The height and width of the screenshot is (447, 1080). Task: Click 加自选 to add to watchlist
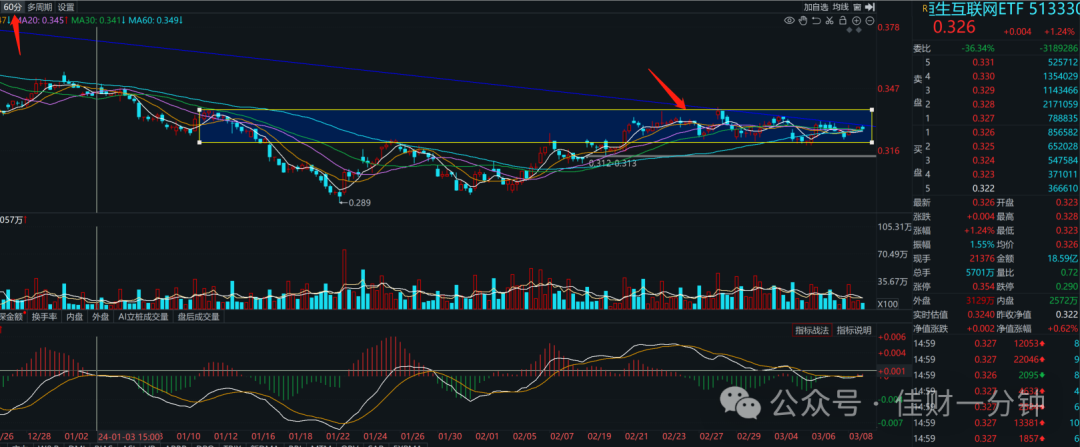tap(815, 7)
